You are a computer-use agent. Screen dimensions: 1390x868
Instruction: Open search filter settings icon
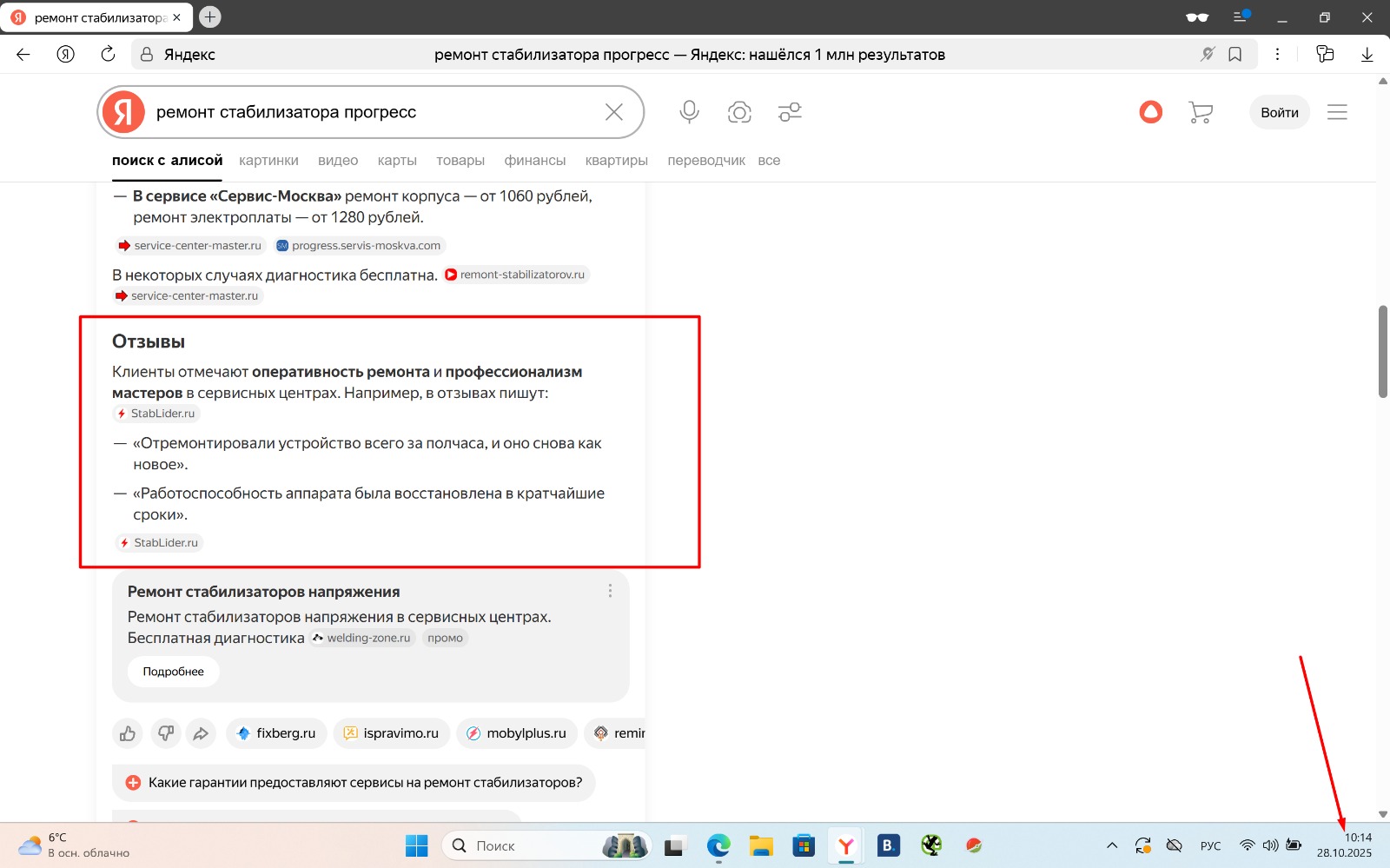click(790, 112)
